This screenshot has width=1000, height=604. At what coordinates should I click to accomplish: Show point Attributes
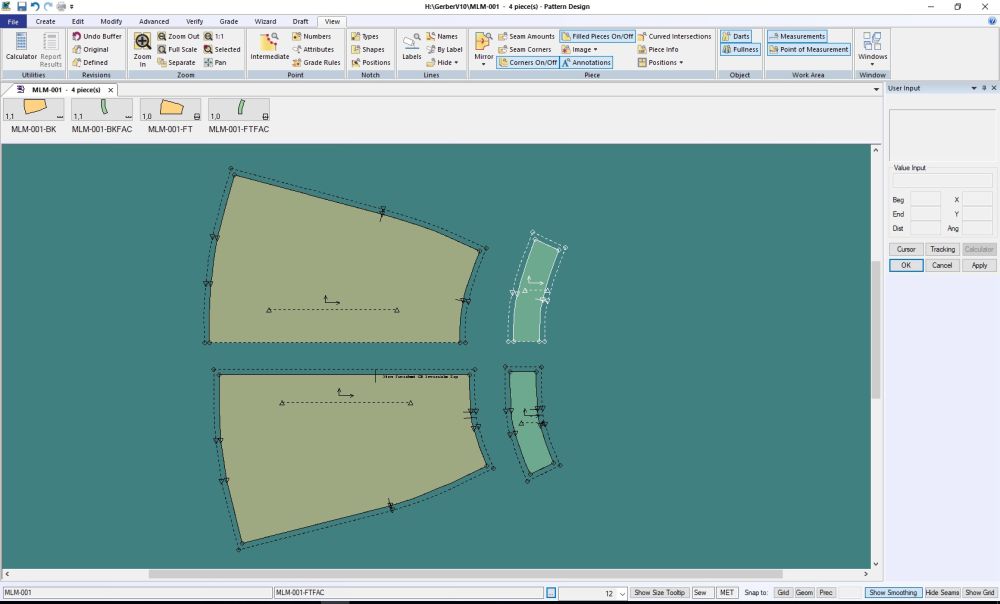(312, 49)
